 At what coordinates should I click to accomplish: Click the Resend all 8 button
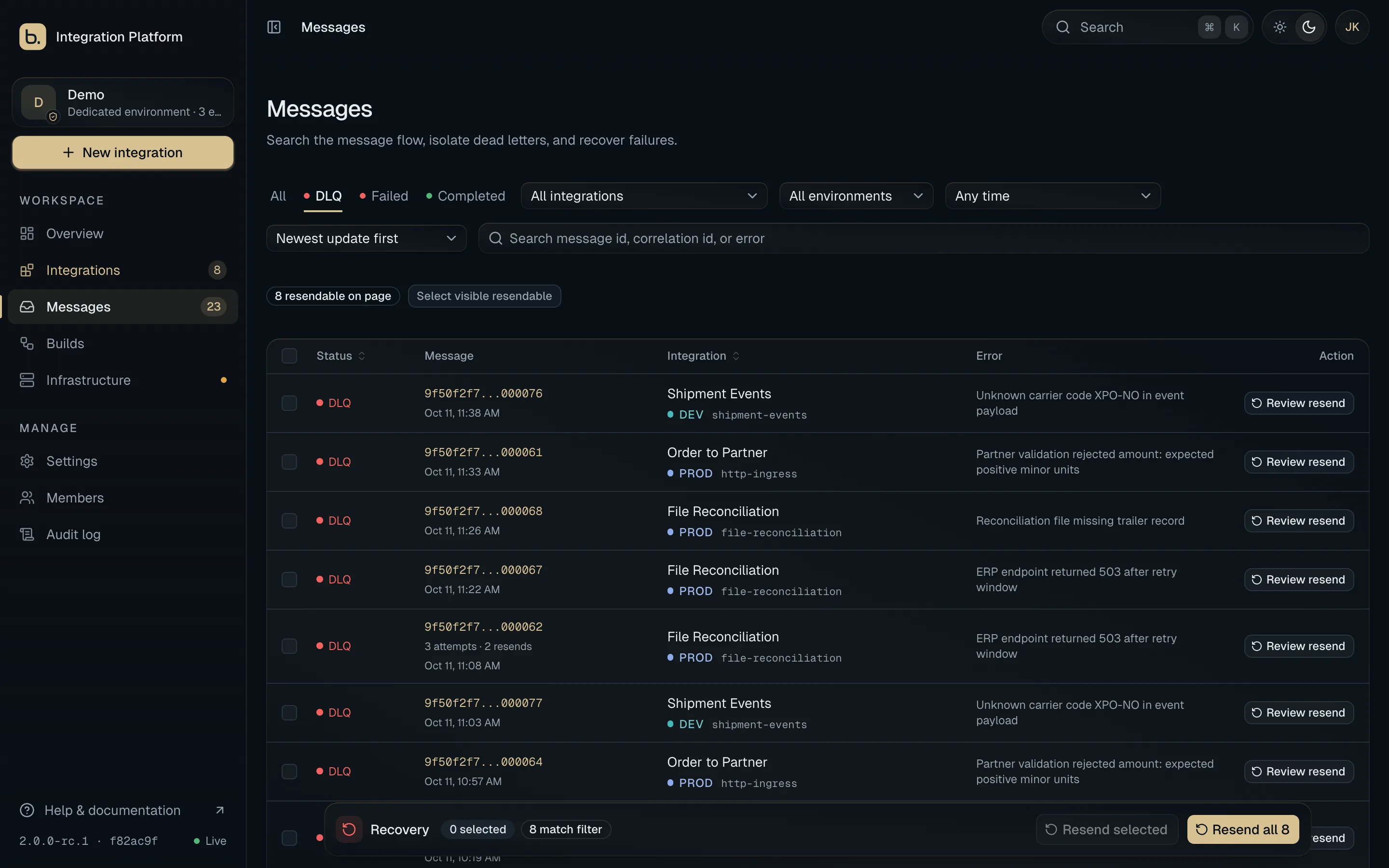[1243, 829]
